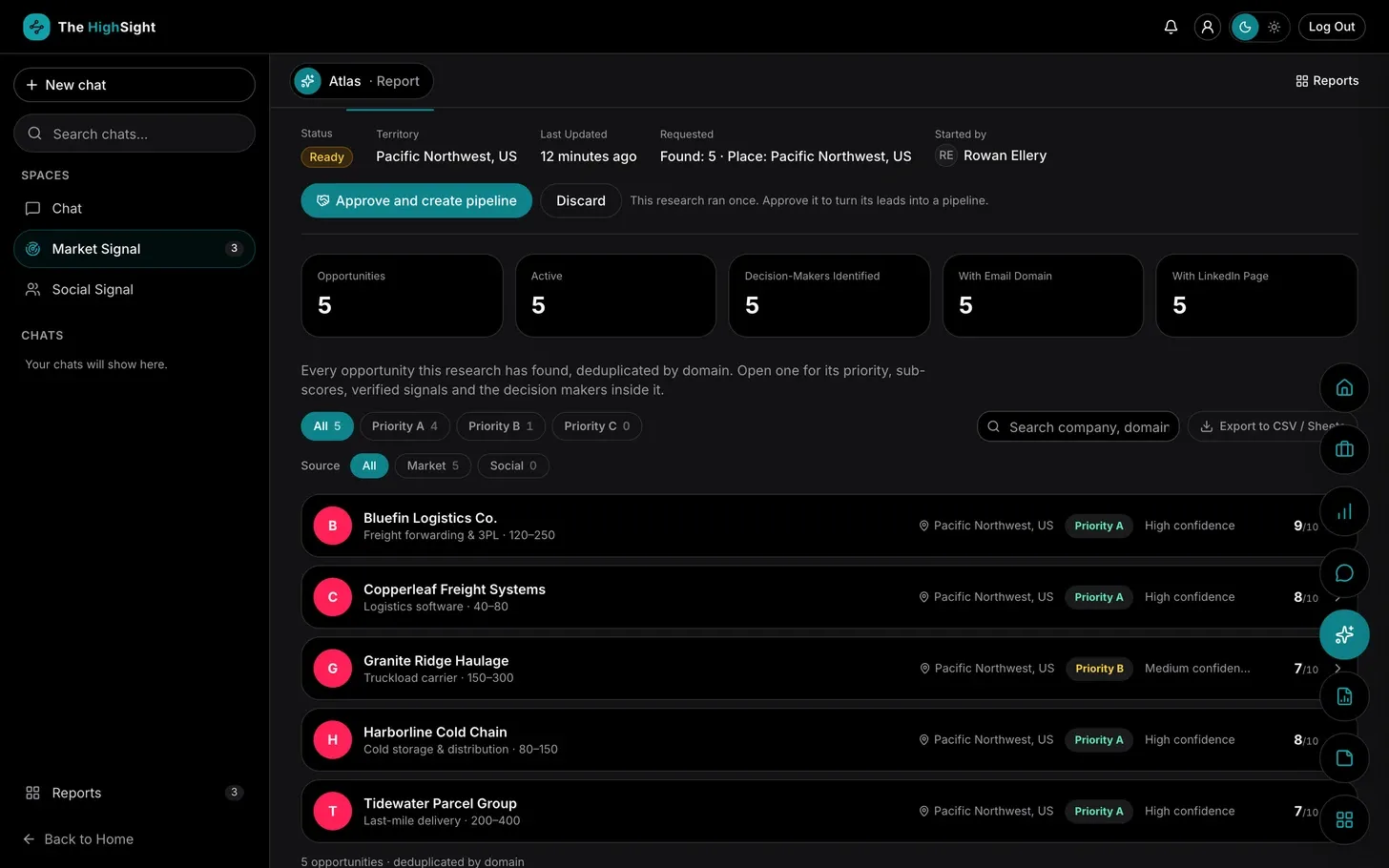Open the Social Signal space

coord(135,289)
